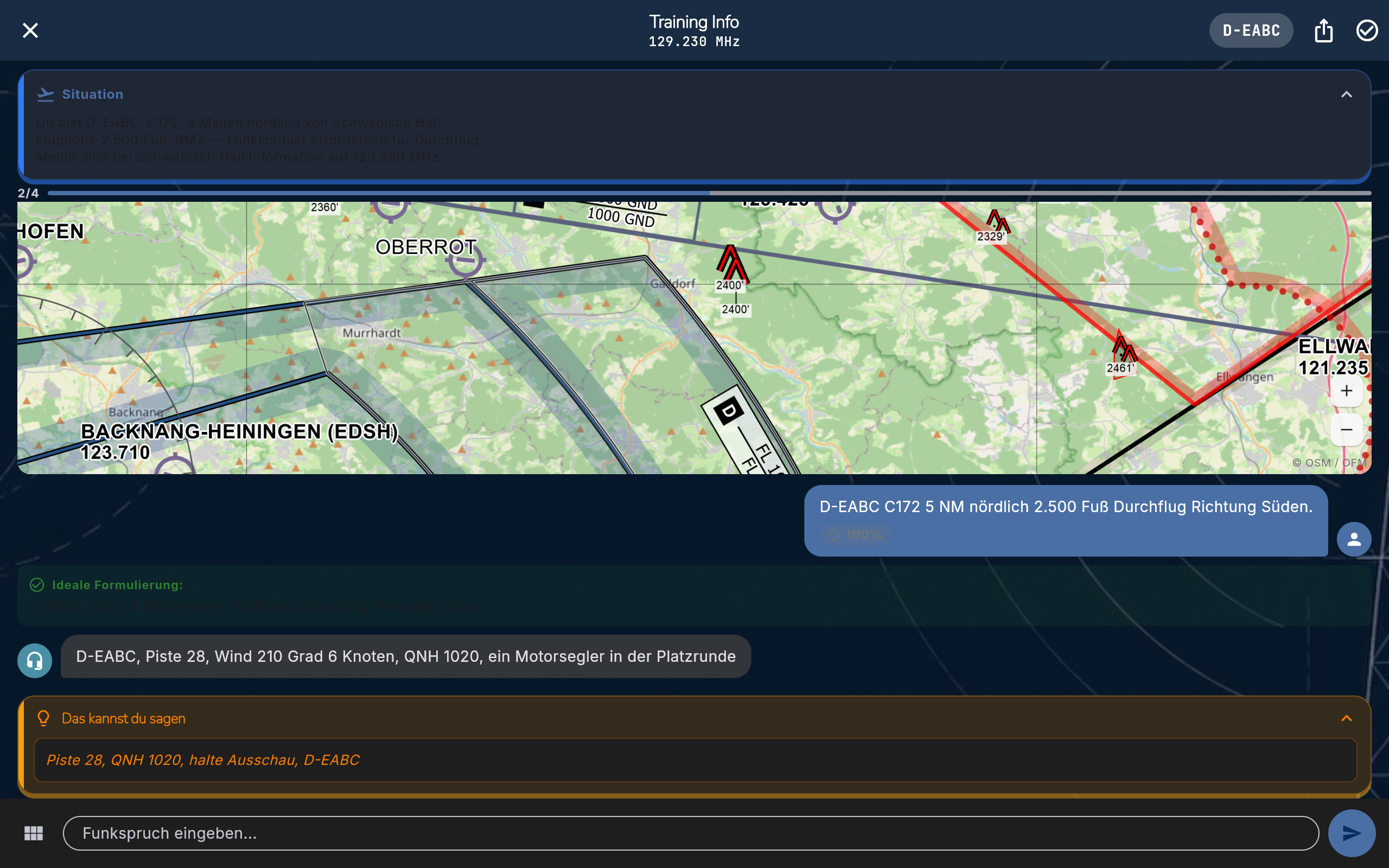Zoom out on the map
Screen dimensions: 1389x868
[1346, 430]
